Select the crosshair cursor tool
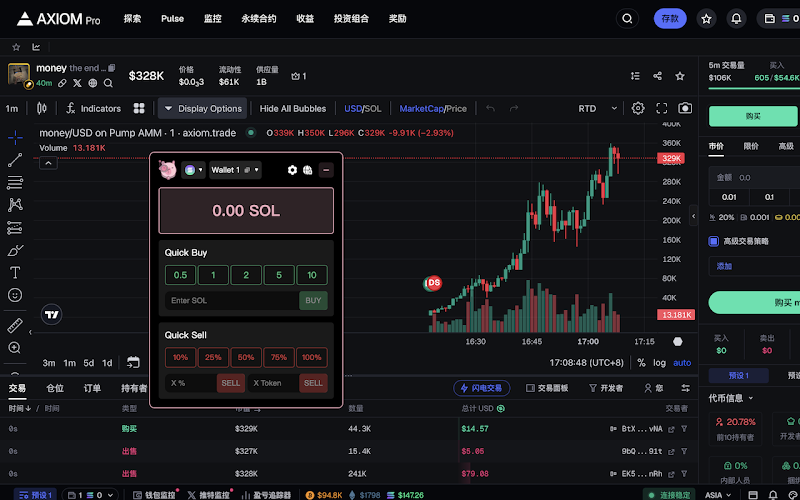 coord(15,137)
